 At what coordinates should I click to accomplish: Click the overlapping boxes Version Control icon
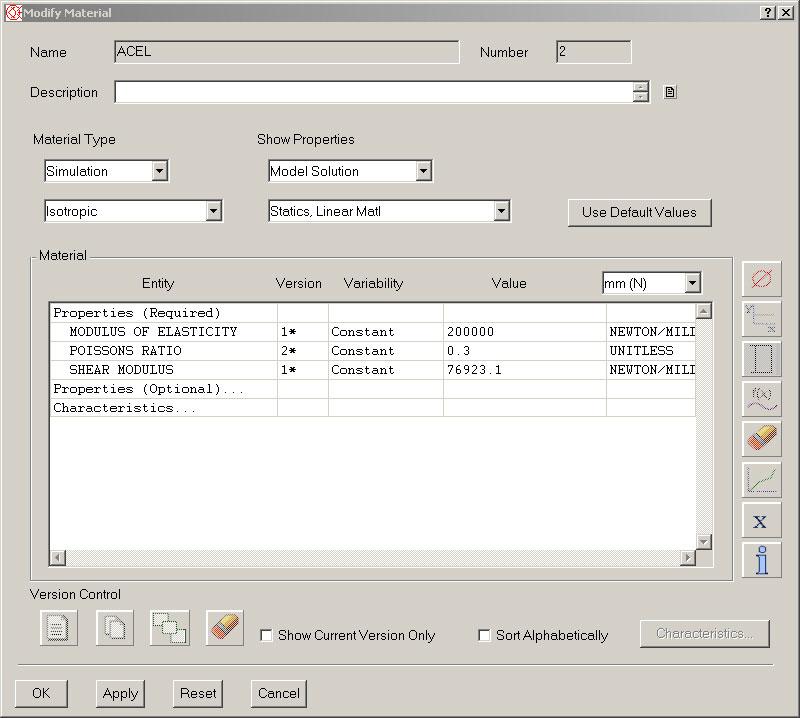pos(170,628)
